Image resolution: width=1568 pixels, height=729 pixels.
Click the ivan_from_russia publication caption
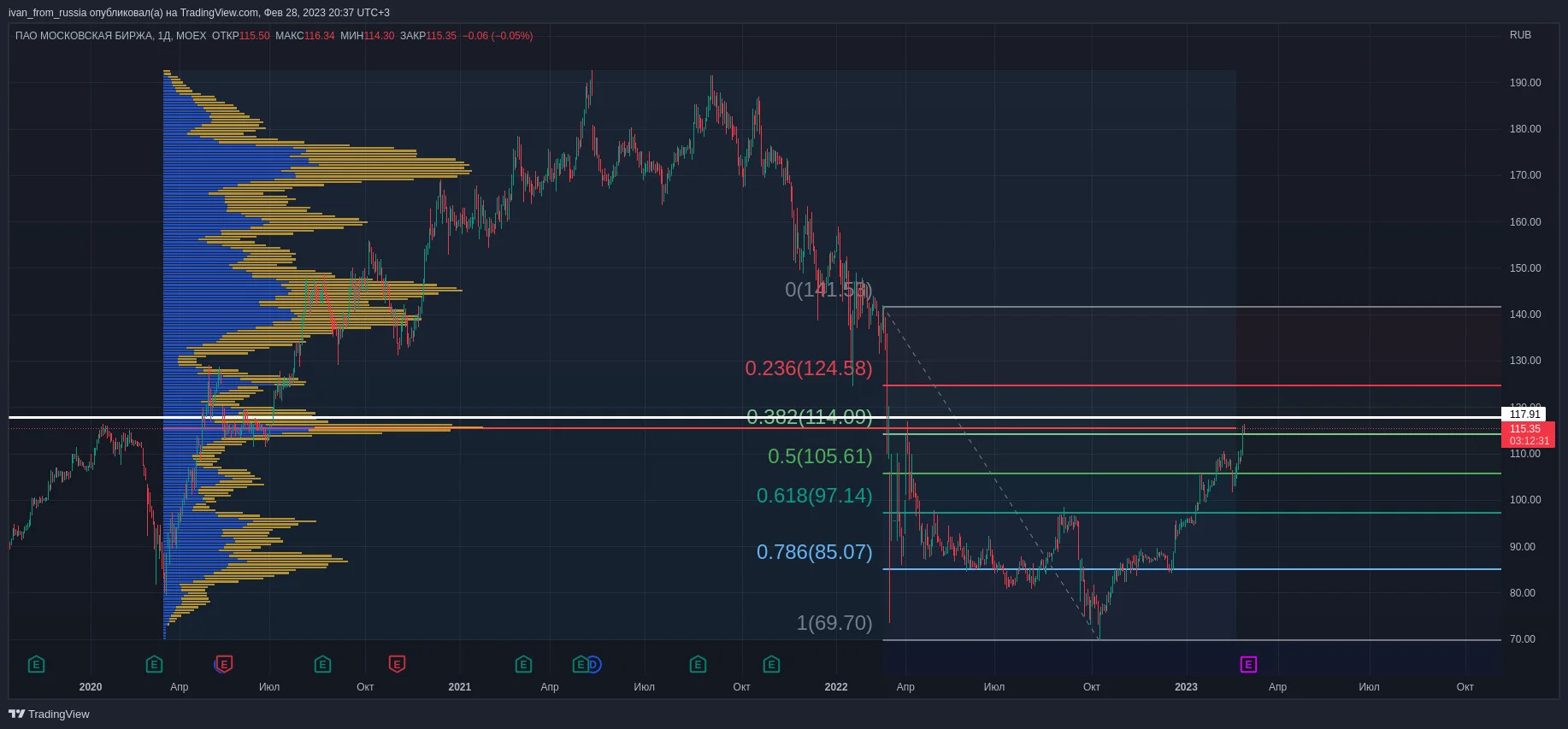(199, 13)
